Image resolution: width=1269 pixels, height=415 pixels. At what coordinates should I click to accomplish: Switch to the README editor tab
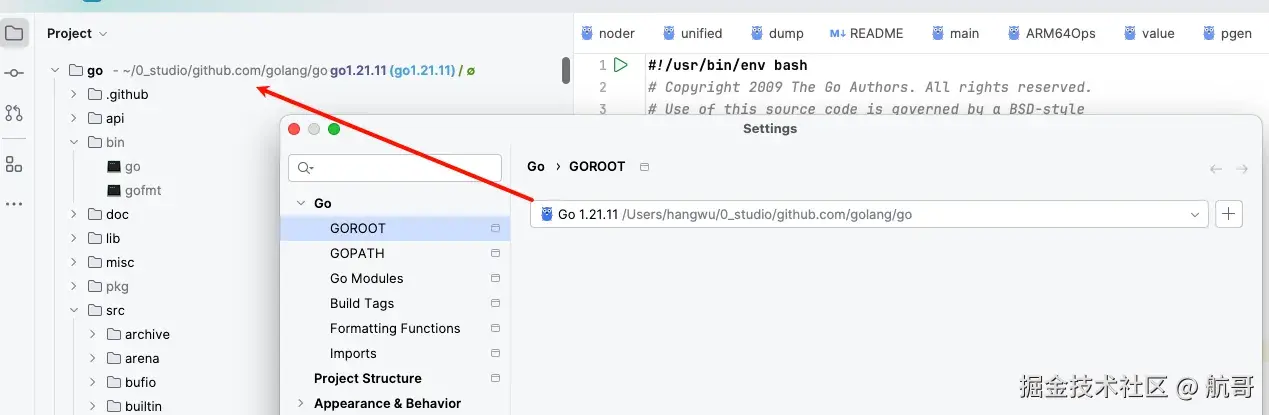(866, 33)
